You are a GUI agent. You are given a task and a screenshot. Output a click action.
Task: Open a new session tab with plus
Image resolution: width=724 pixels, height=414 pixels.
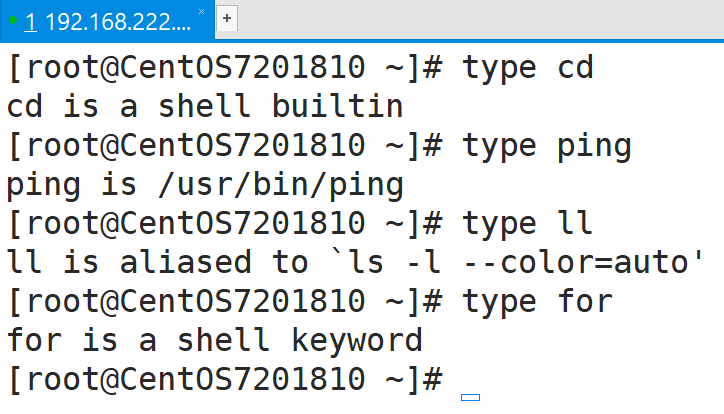pyautogui.click(x=227, y=19)
